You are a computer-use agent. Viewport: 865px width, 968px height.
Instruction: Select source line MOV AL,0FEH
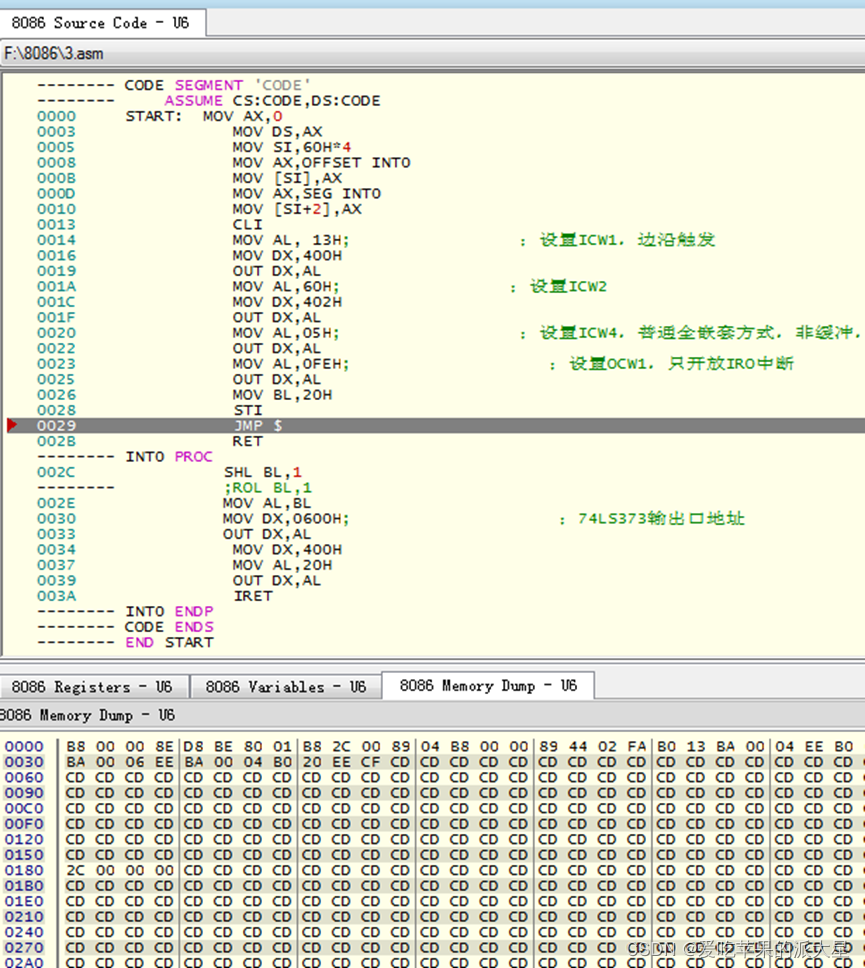click(x=291, y=363)
